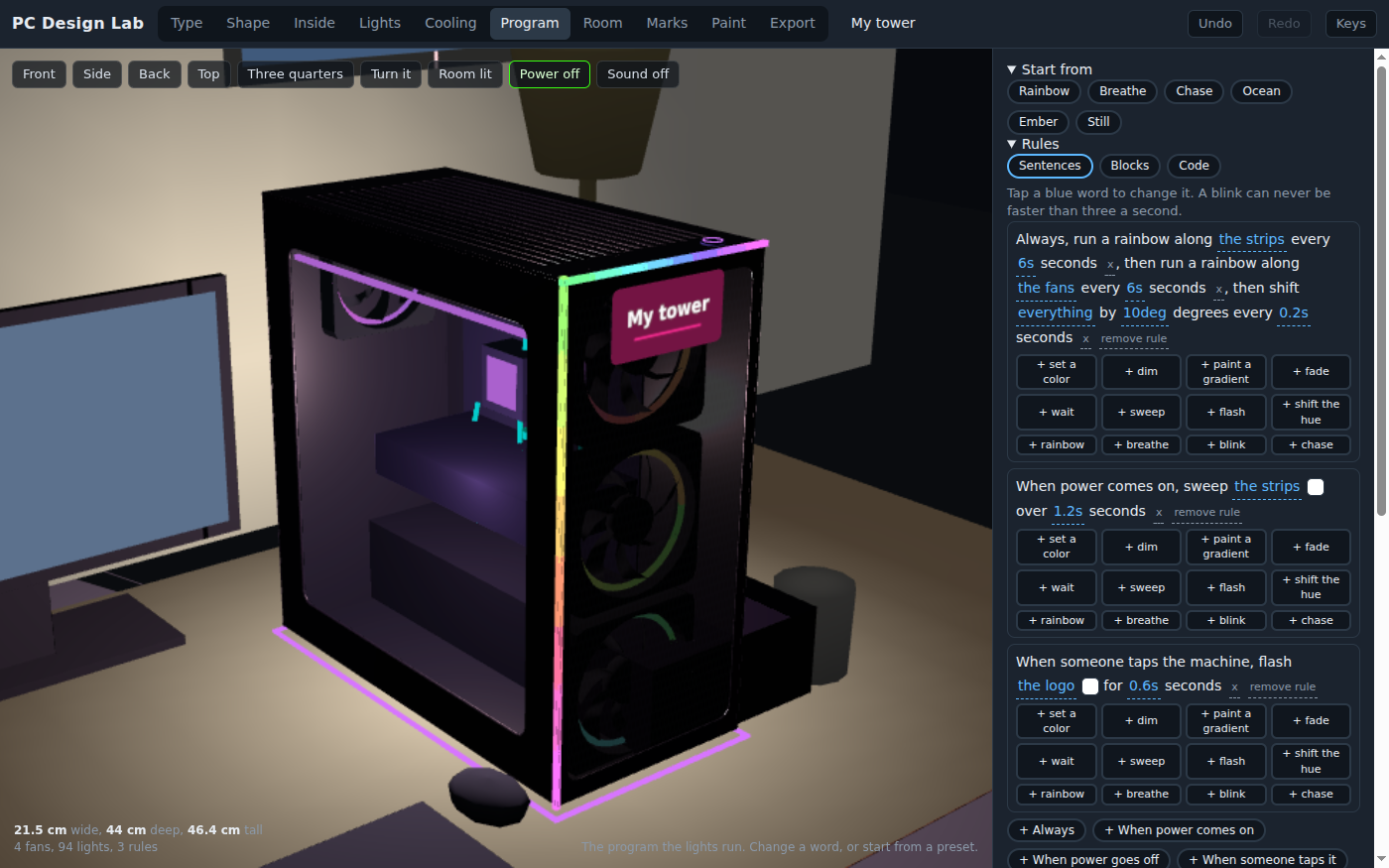
Task: Change 'everything' target in the shift step
Action: point(1055,312)
